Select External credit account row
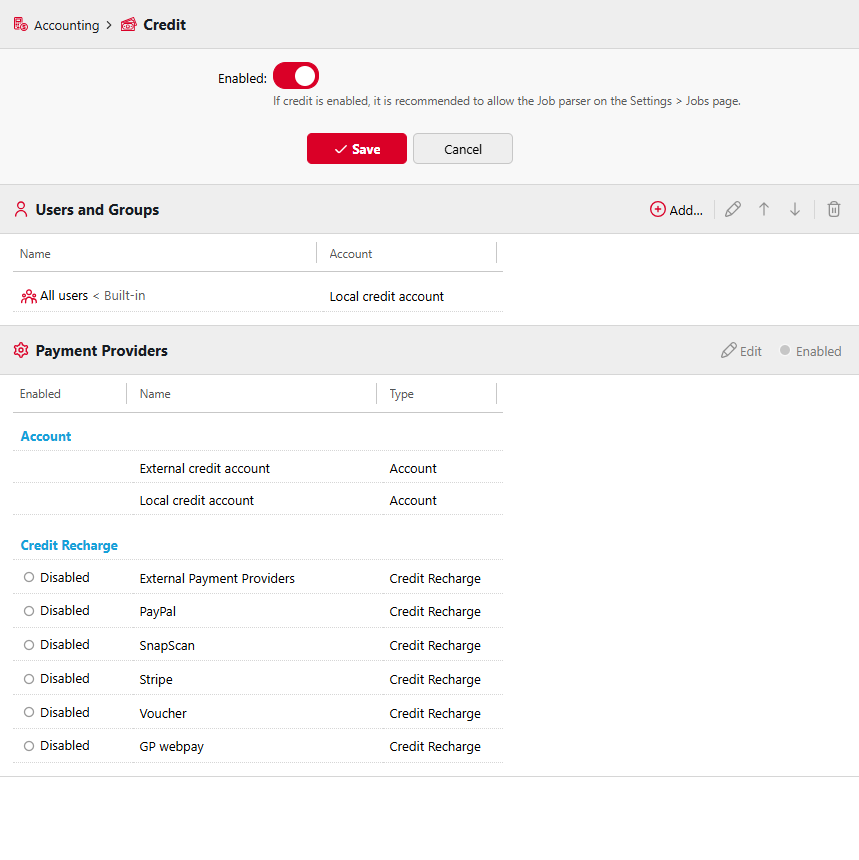The image size is (859, 860). click(258, 468)
